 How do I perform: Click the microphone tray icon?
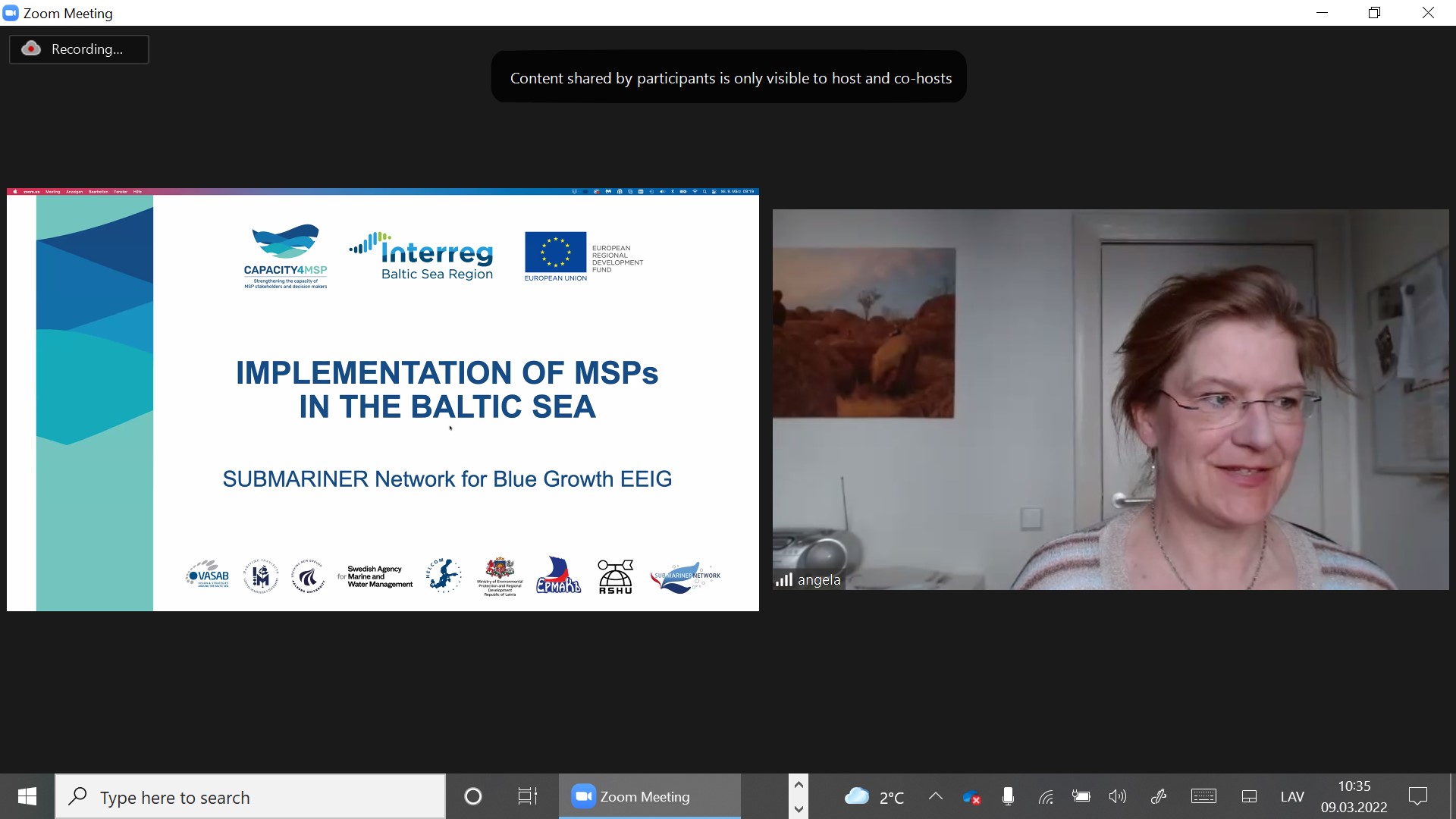[x=1008, y=796]
